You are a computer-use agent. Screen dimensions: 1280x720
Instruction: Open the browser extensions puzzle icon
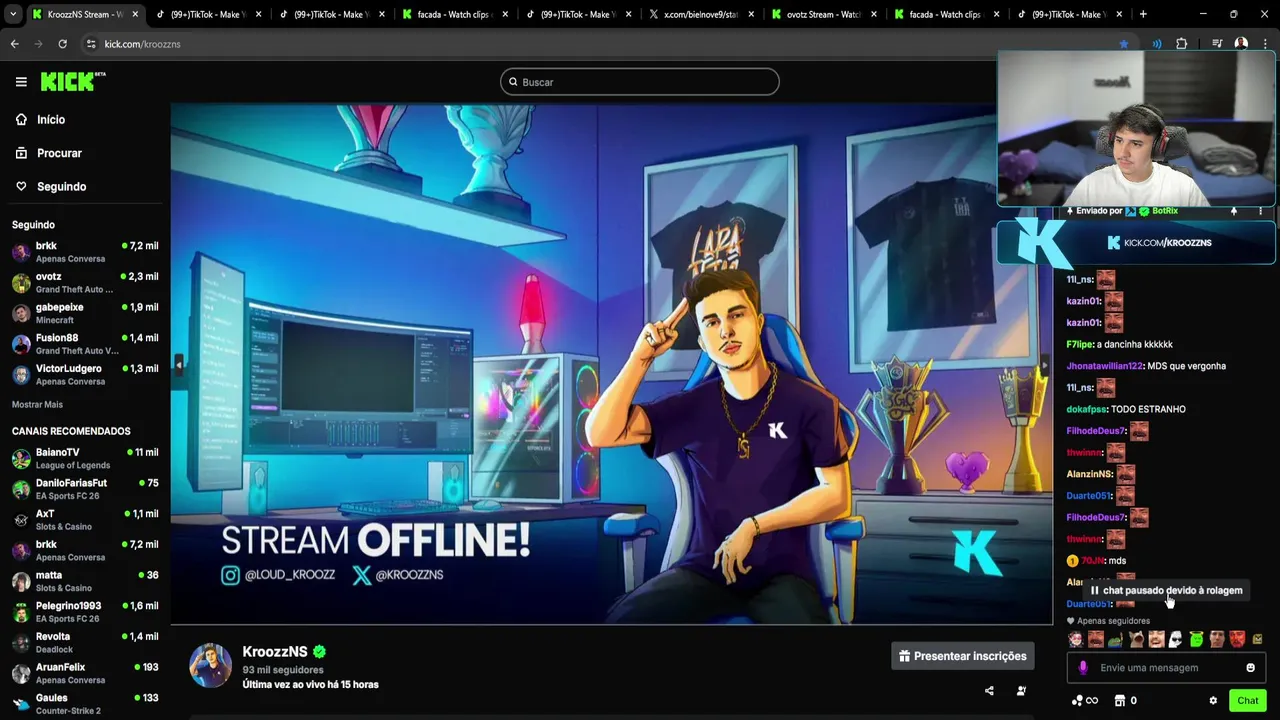(1181, 44)
